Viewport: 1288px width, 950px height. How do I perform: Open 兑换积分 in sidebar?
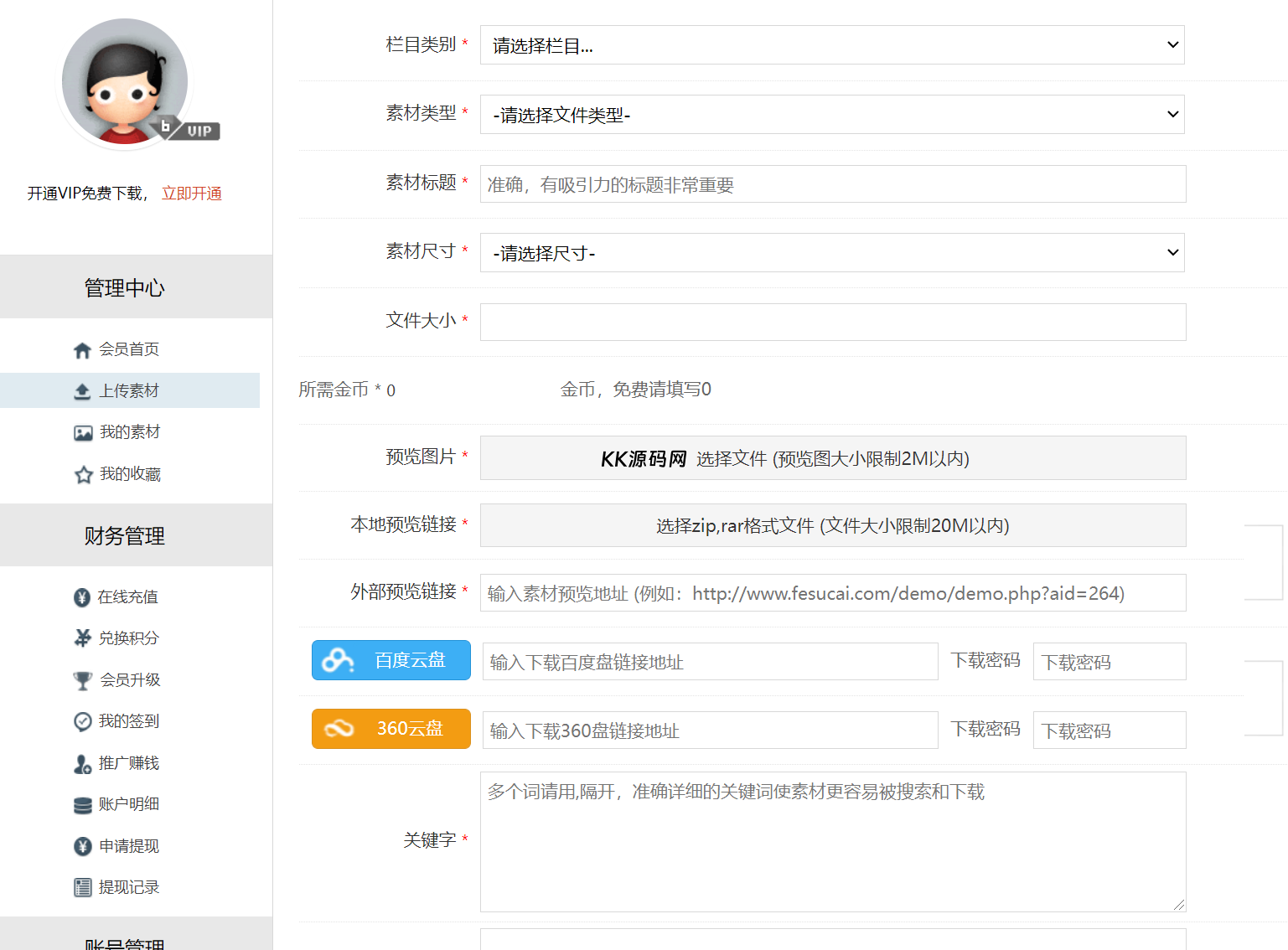[x=128, y=638]
